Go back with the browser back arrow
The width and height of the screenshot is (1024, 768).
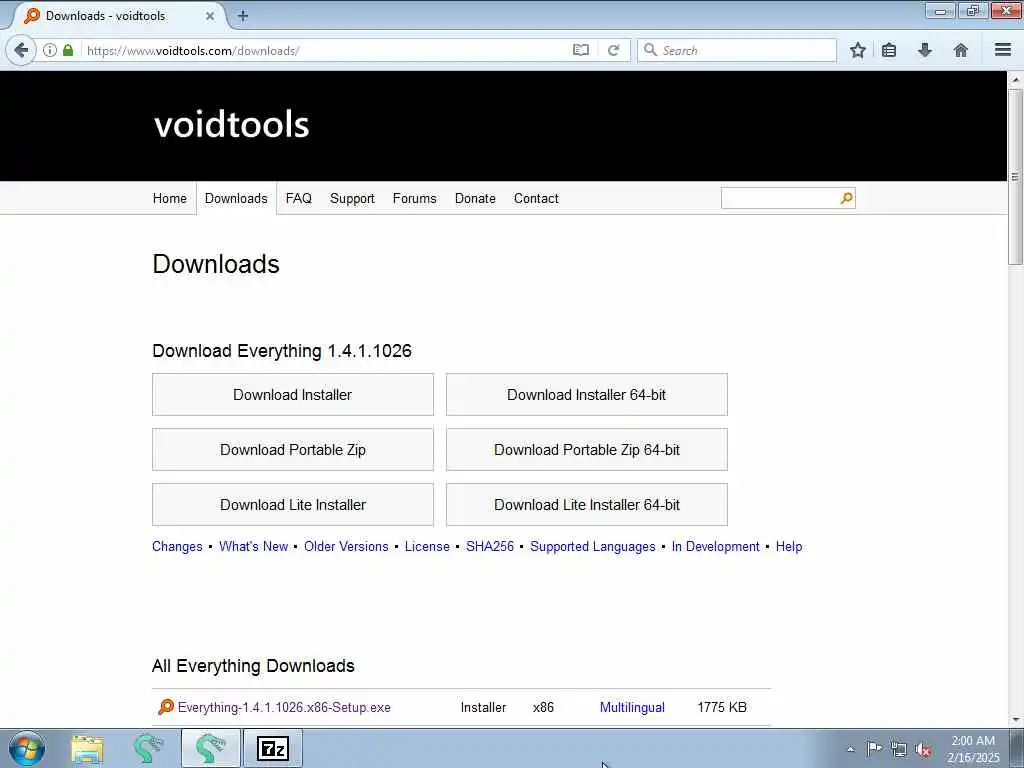pyautogui.click(x=22, y=50)
